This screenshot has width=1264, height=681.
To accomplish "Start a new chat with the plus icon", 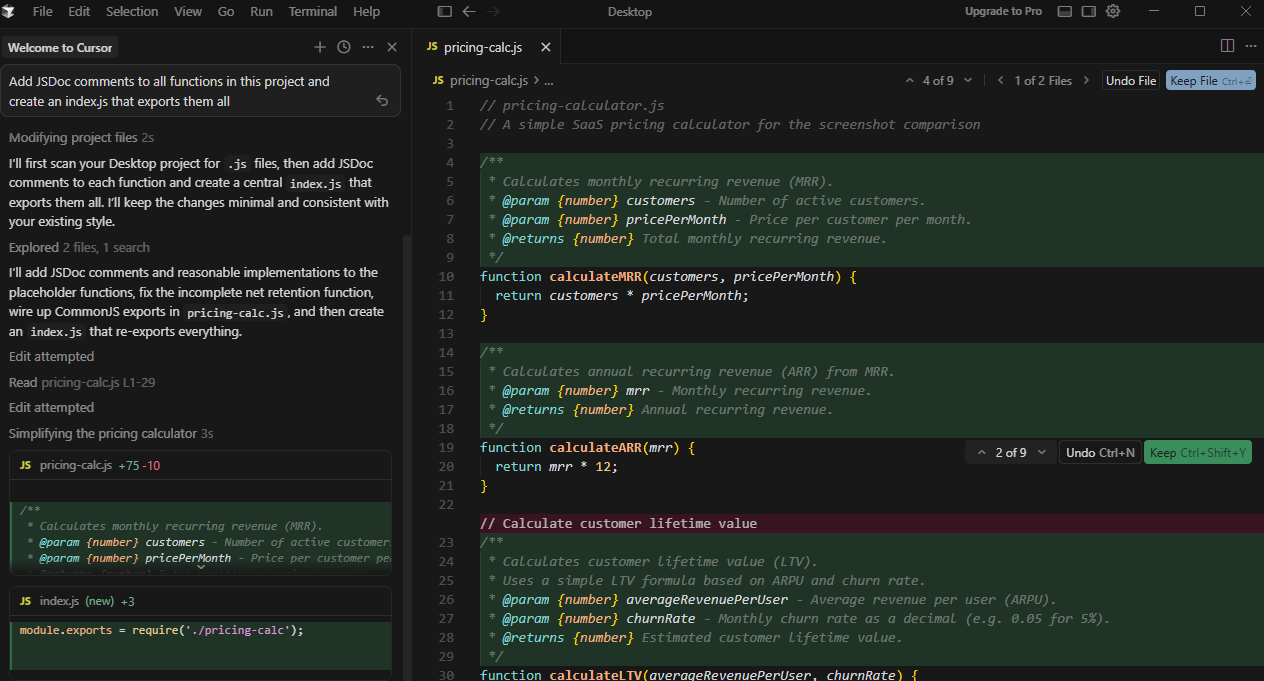I will point(320,47).
